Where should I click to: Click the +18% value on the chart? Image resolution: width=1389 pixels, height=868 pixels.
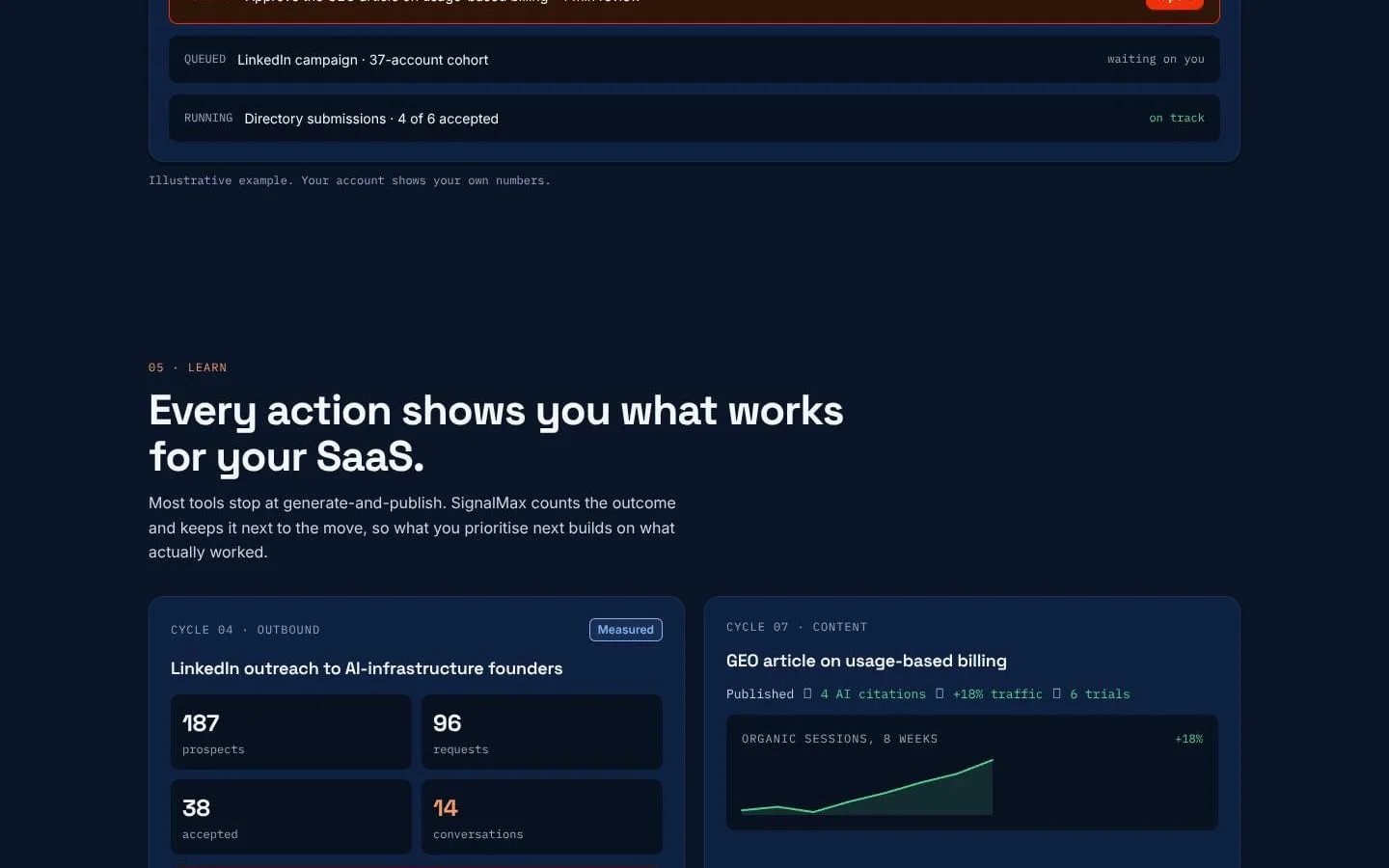(x=1188, y=739)
